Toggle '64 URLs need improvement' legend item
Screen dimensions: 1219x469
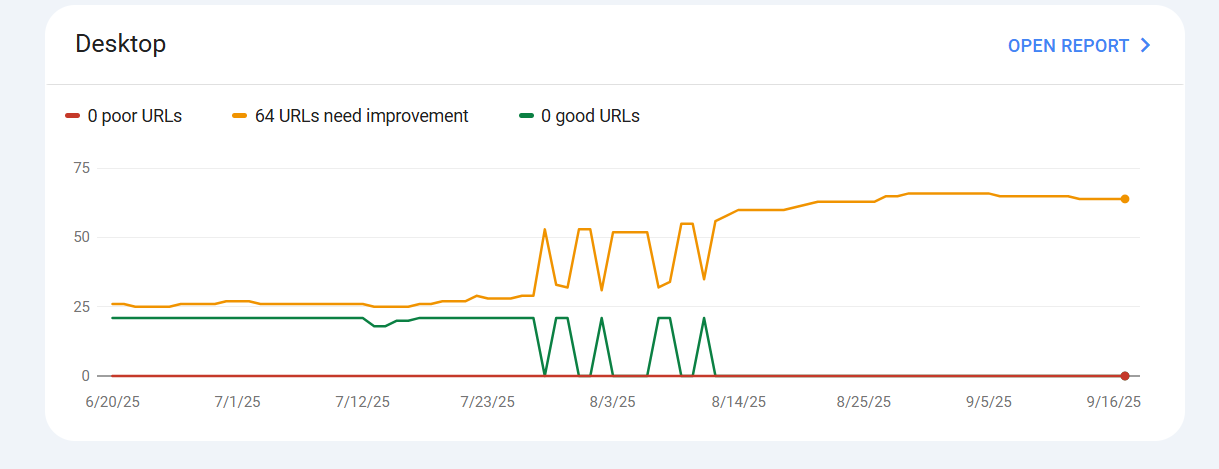pyautogui.click(x=351, y=116)
